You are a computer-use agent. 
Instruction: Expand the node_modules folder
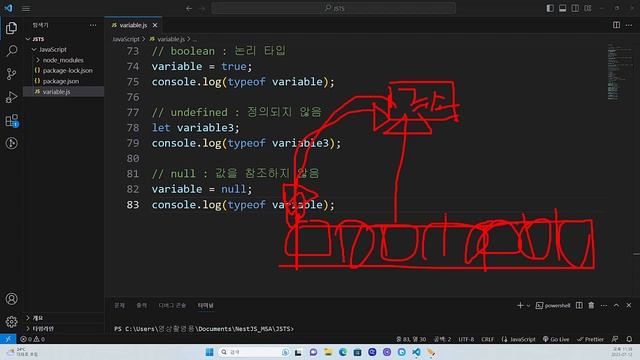pyautogui.click(x=63, y=60)
